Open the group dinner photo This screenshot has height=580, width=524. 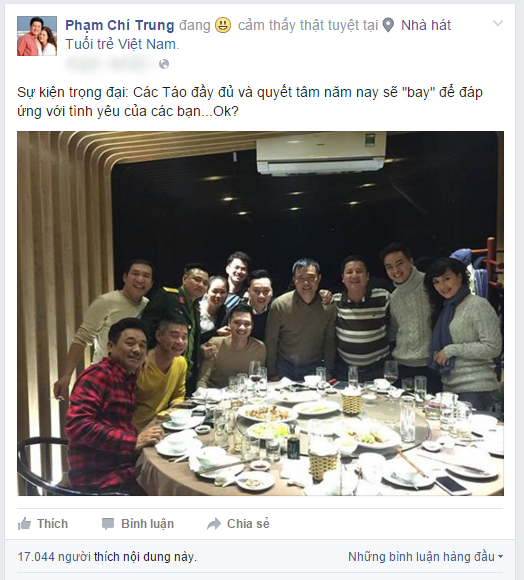tap(260, 313)
